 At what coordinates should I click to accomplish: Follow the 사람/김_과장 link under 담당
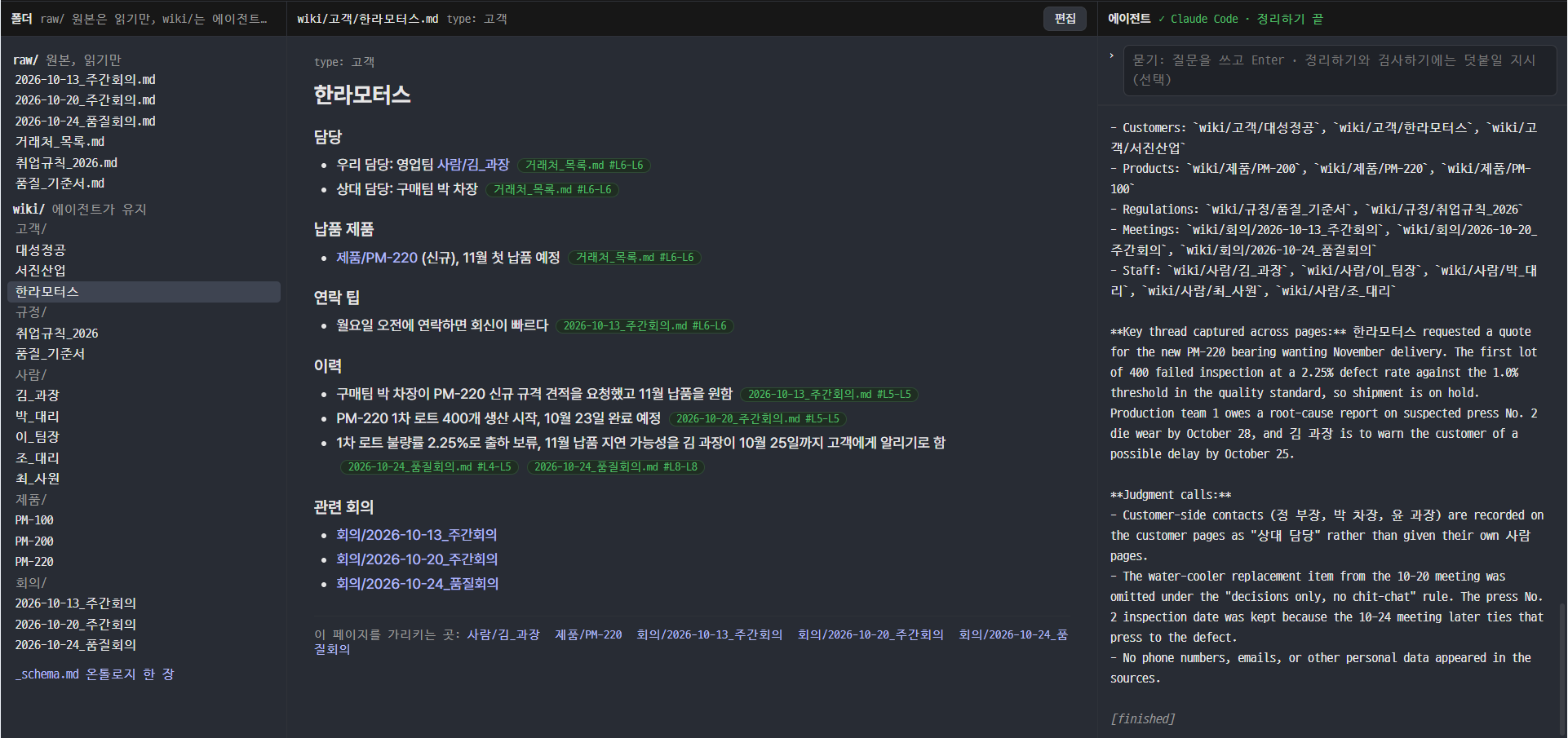pos(473,165)
